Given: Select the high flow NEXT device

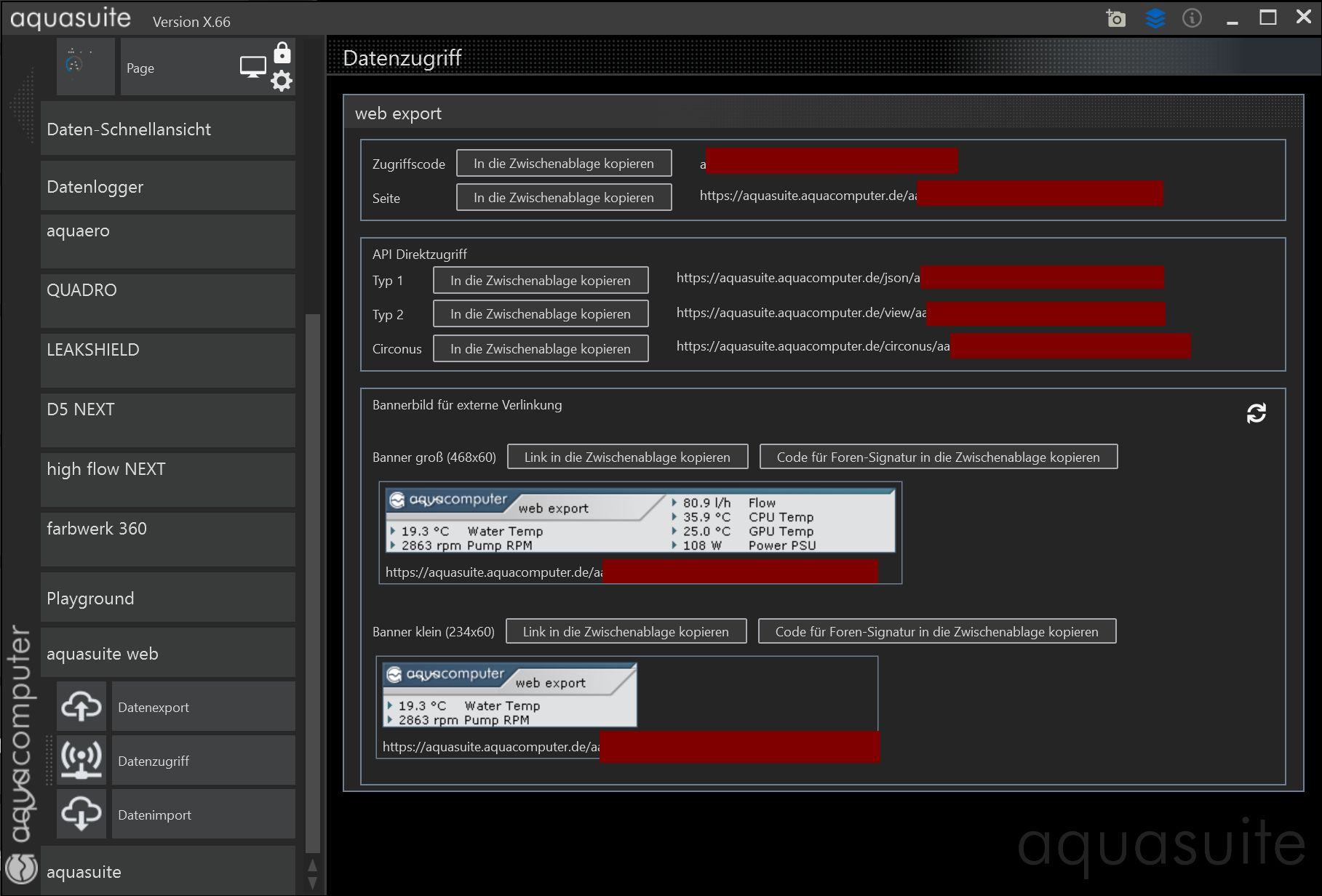Looking at the screenshot, I should point(168,480).
